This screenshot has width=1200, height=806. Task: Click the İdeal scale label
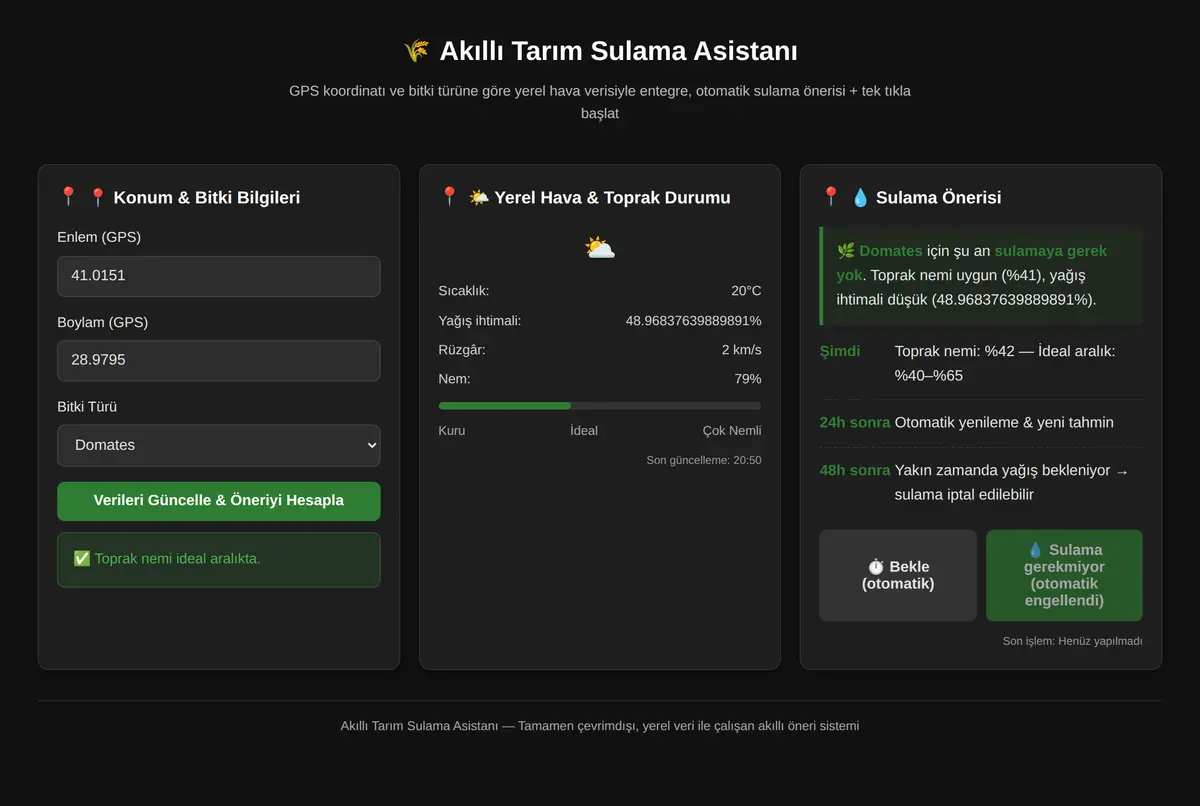pos(584,430)
